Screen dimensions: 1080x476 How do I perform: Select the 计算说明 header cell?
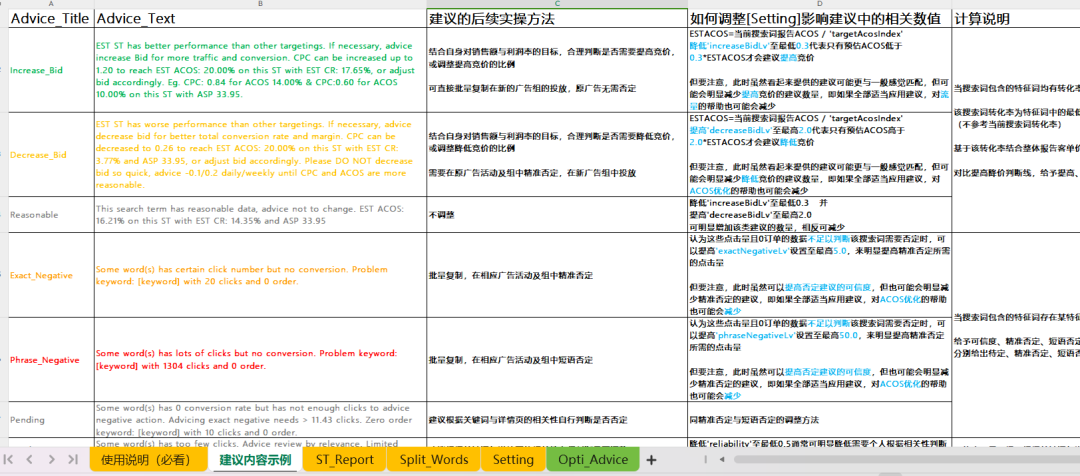click(x=1015, y=19)
